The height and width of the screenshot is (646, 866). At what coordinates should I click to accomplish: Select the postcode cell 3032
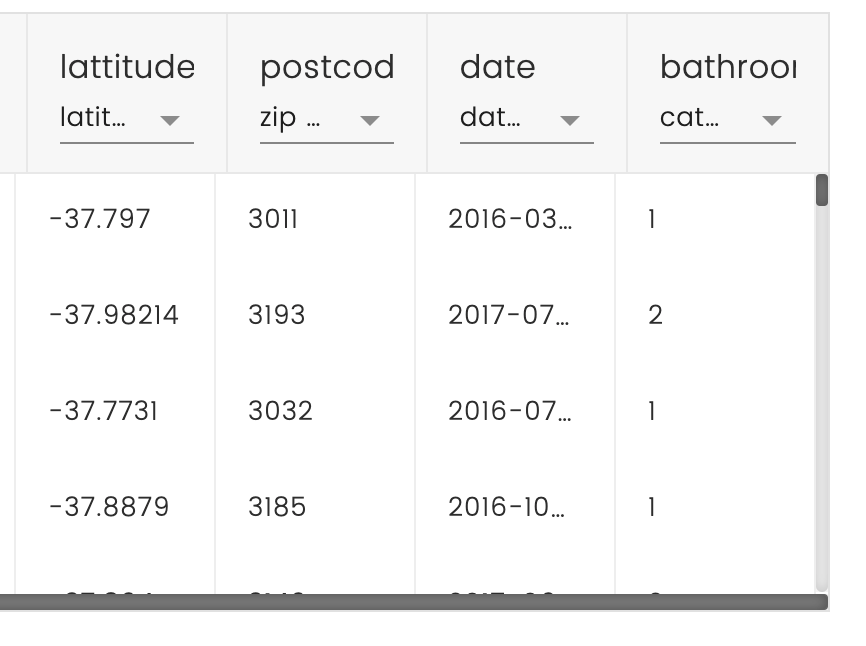[x=279, y=410]
